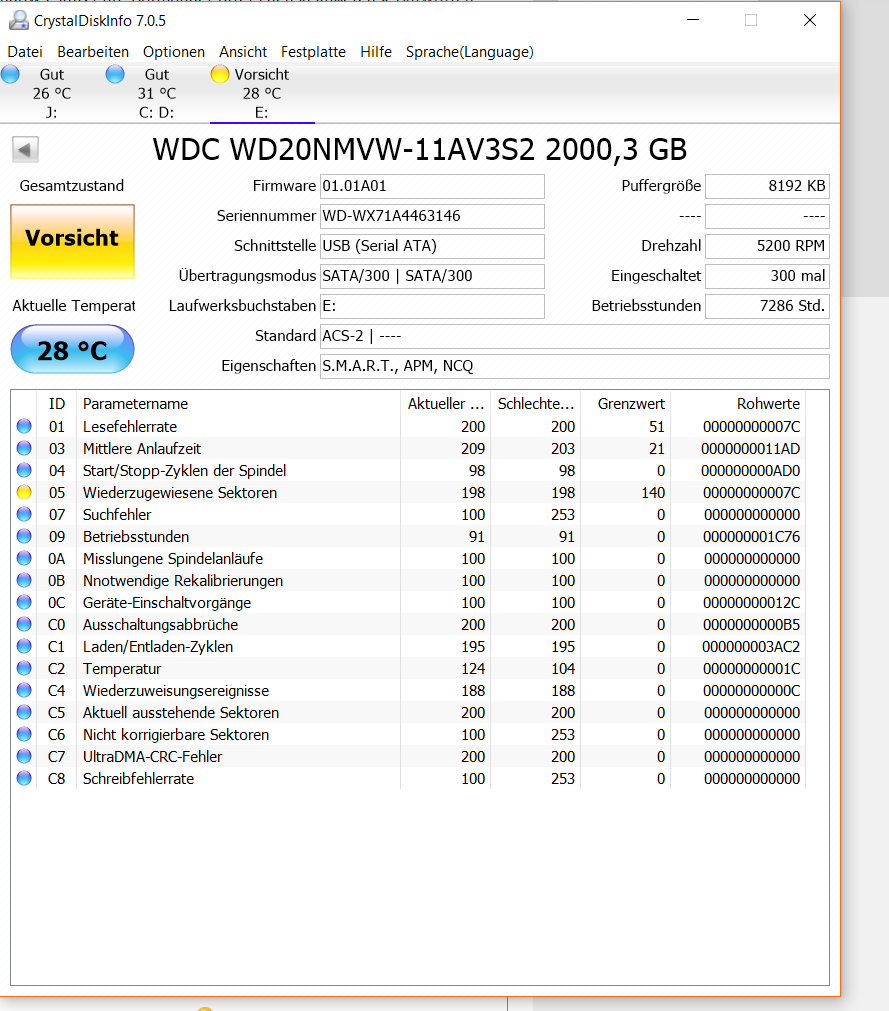Open the Bearbeiten menu
Screen dimensions: 889x1011
[93, 52]
